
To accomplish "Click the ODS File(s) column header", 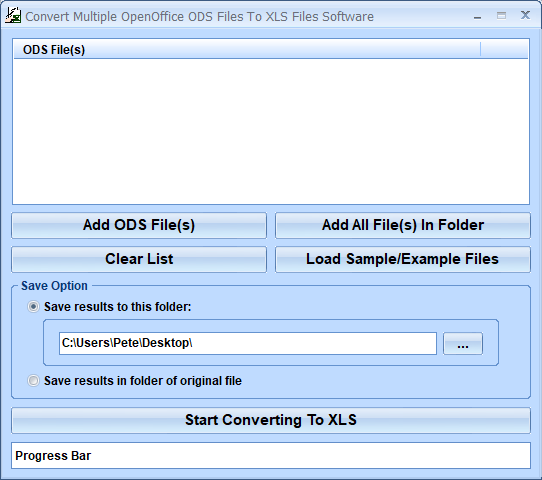I will pos(247,50).
